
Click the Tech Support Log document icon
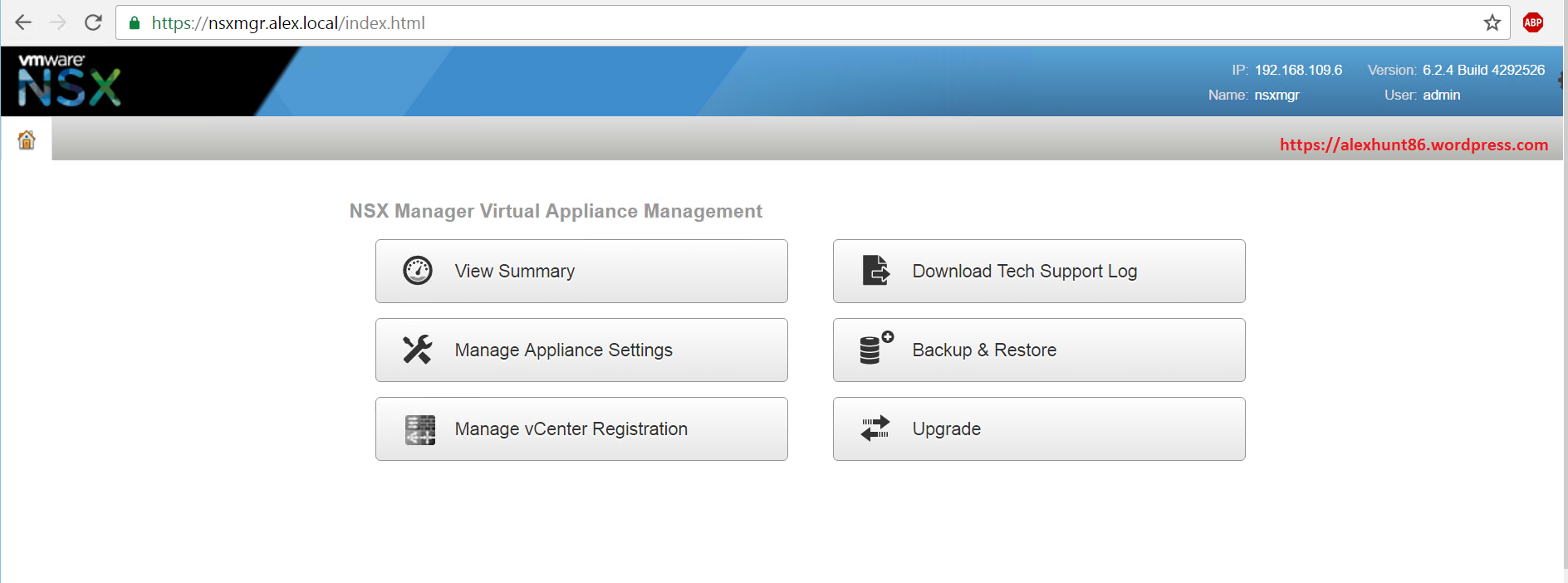click(x=875, y=271)
